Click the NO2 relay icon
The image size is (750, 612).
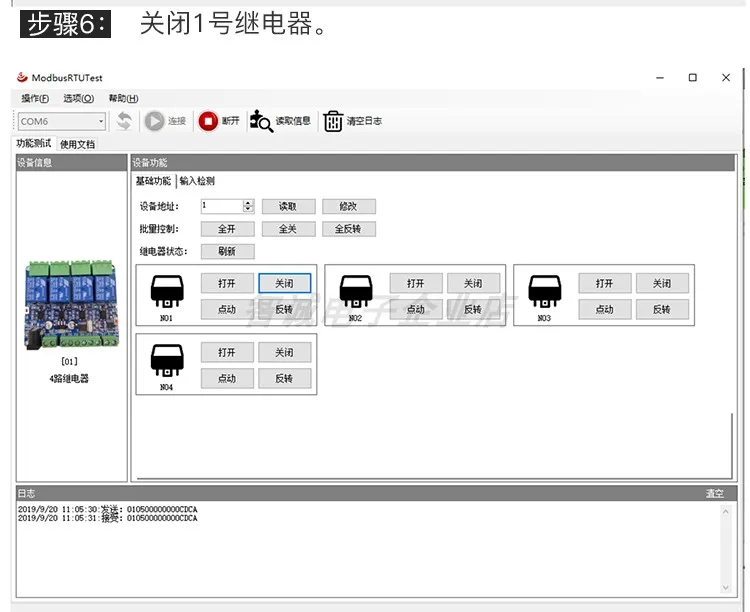pos(356,291)
